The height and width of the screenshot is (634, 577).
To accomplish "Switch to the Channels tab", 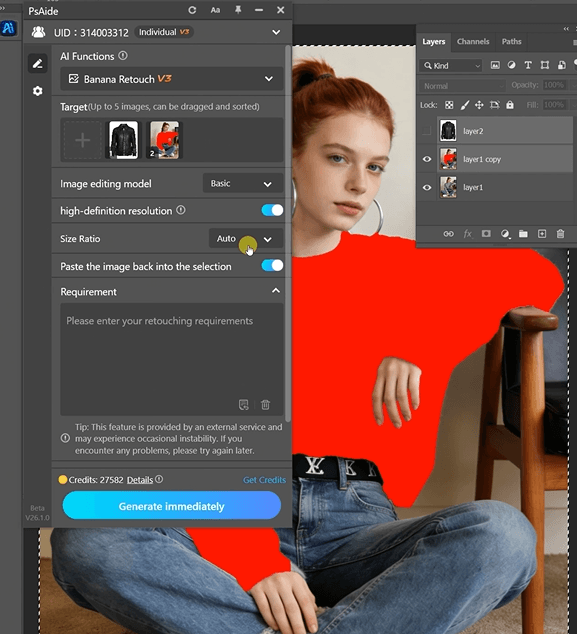I will [x=473, y=42].
